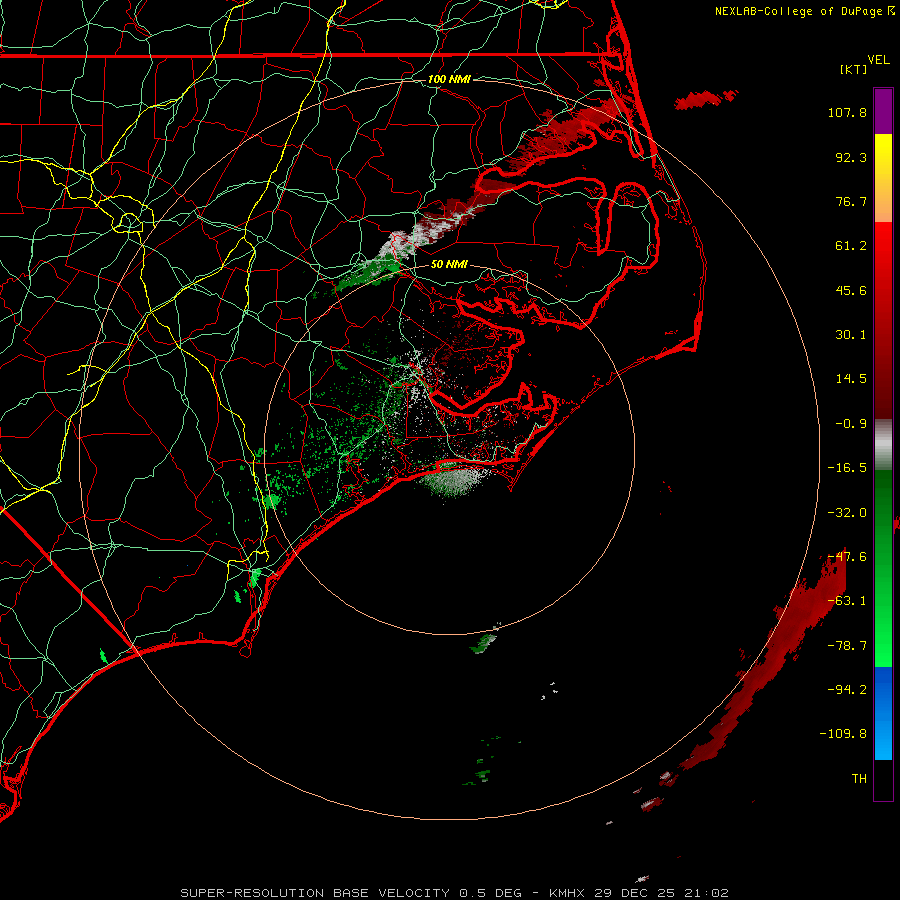The height and width of the screenshot is (900, 900).
Task: Select the -32.0 scale value
Action: [x=847, y=513]
